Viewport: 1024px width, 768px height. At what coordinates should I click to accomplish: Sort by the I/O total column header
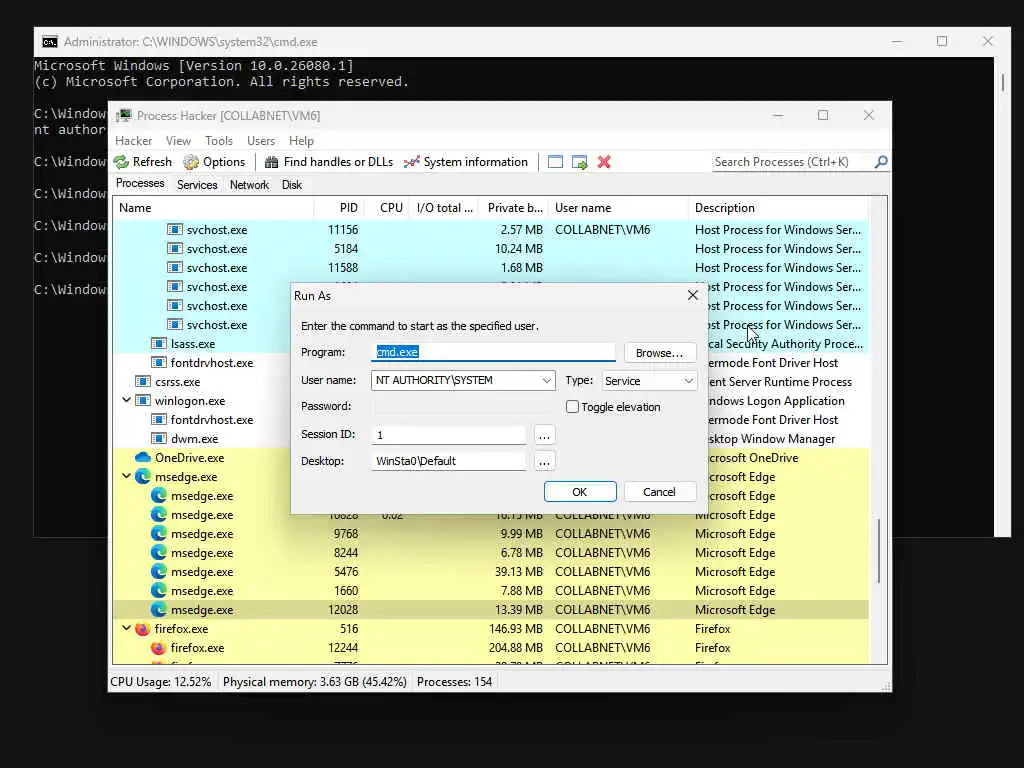[443, 208]
